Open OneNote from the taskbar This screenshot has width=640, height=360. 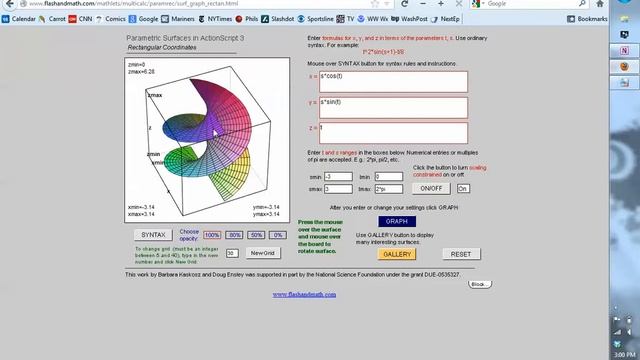(624, 51)
